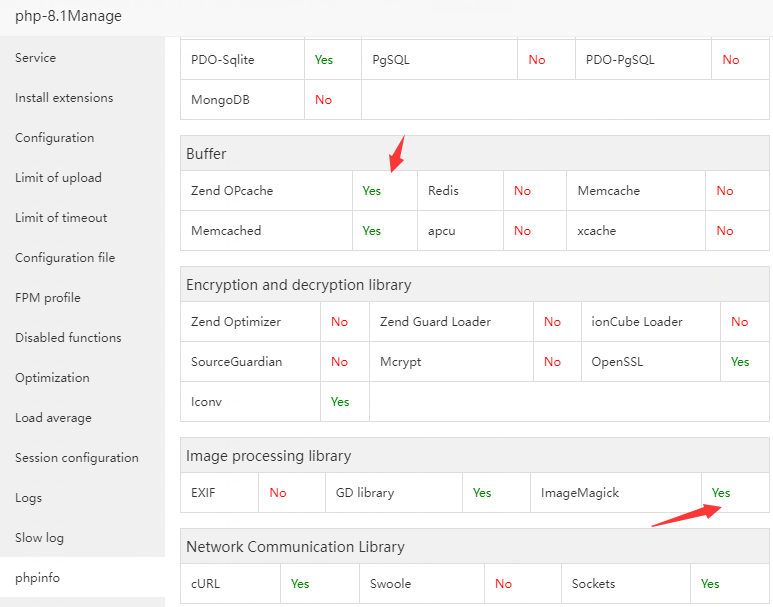Image resolution: width=773 pixels, height=607 pixels.
Task: Click the Redis No status cell
Action: coord(523,191)
